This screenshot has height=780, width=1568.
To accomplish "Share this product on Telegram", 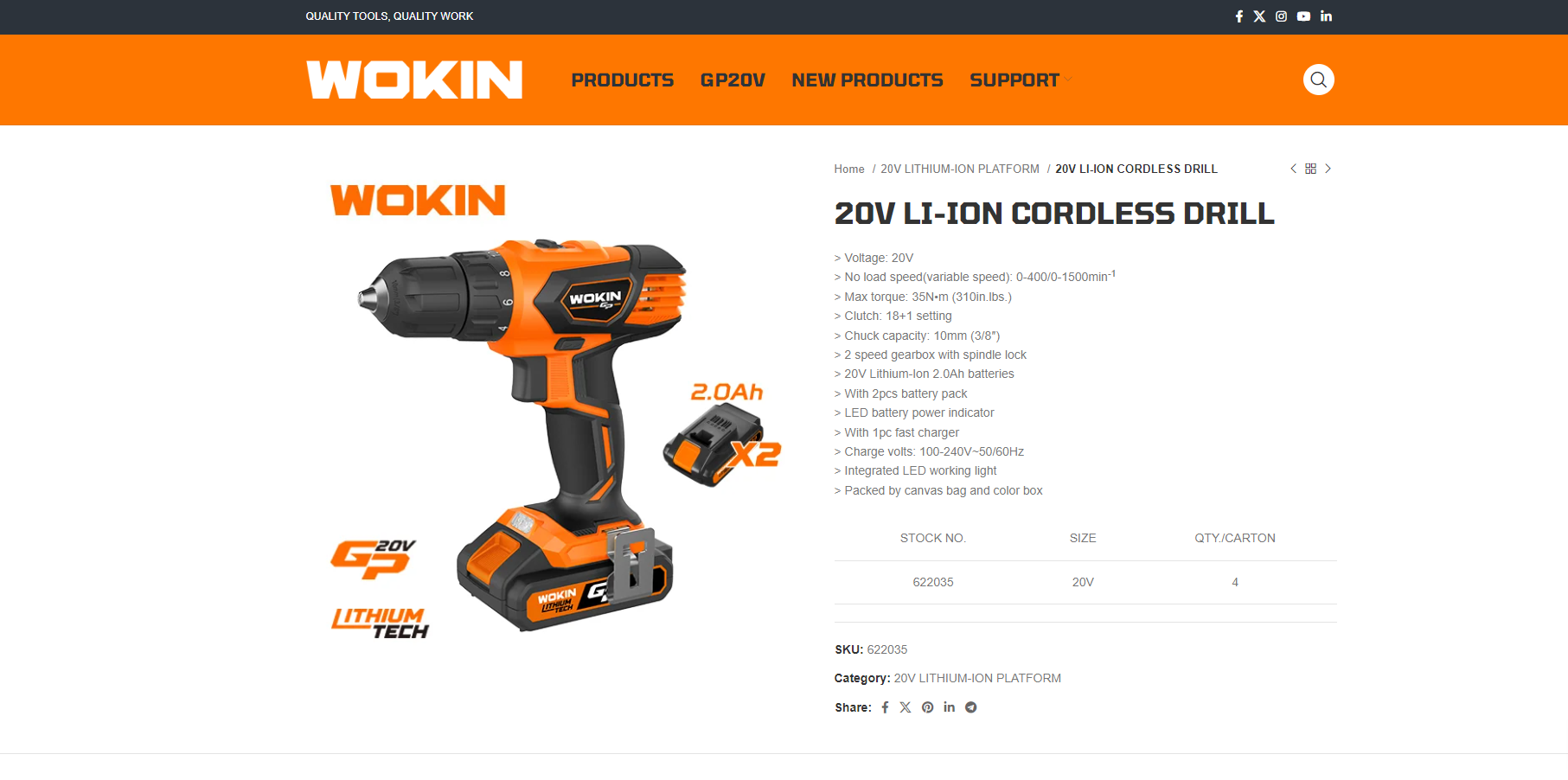I will (x=971, y=707).
